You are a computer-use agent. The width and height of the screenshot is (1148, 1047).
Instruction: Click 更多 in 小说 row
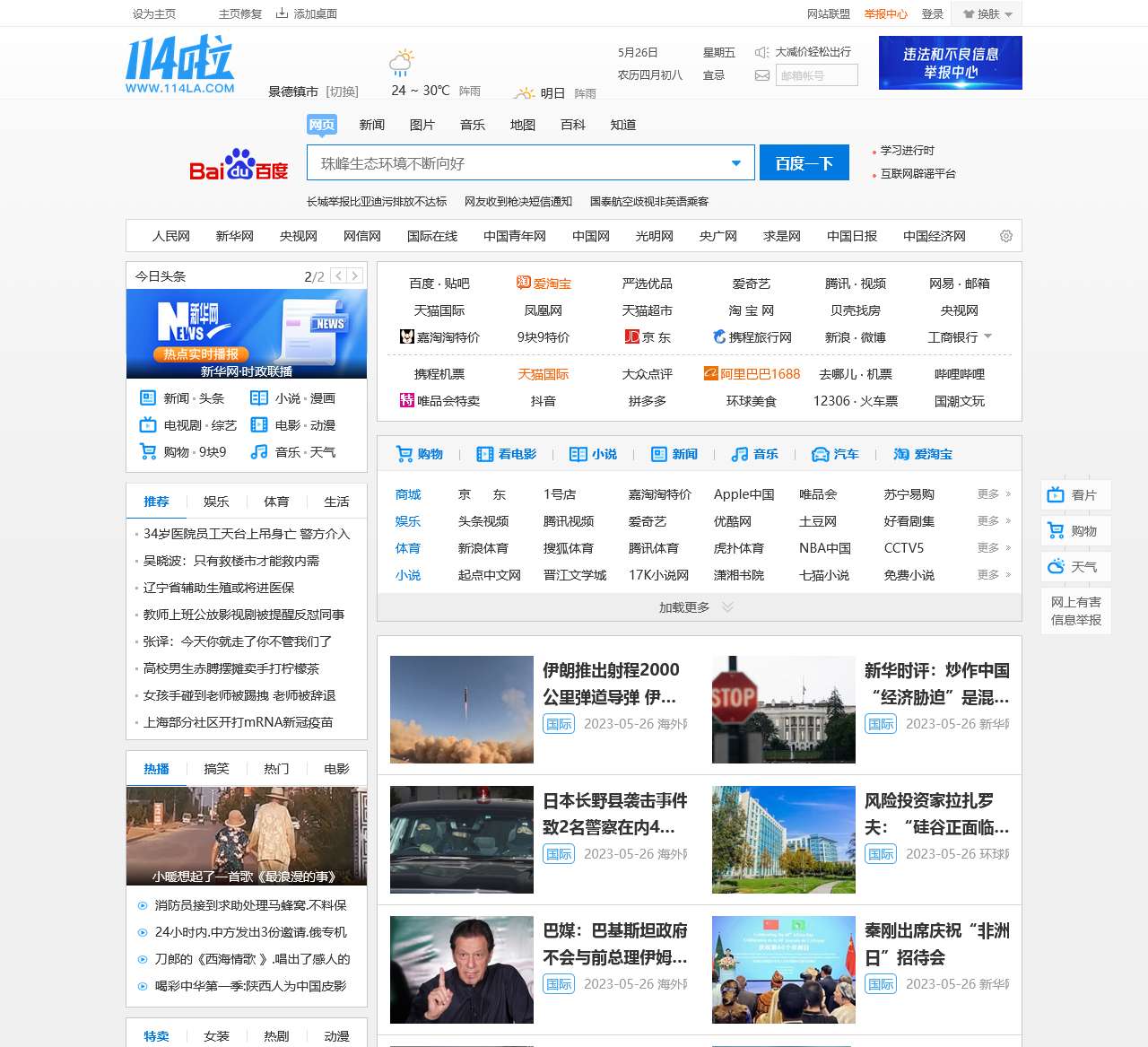coord(994,575)
